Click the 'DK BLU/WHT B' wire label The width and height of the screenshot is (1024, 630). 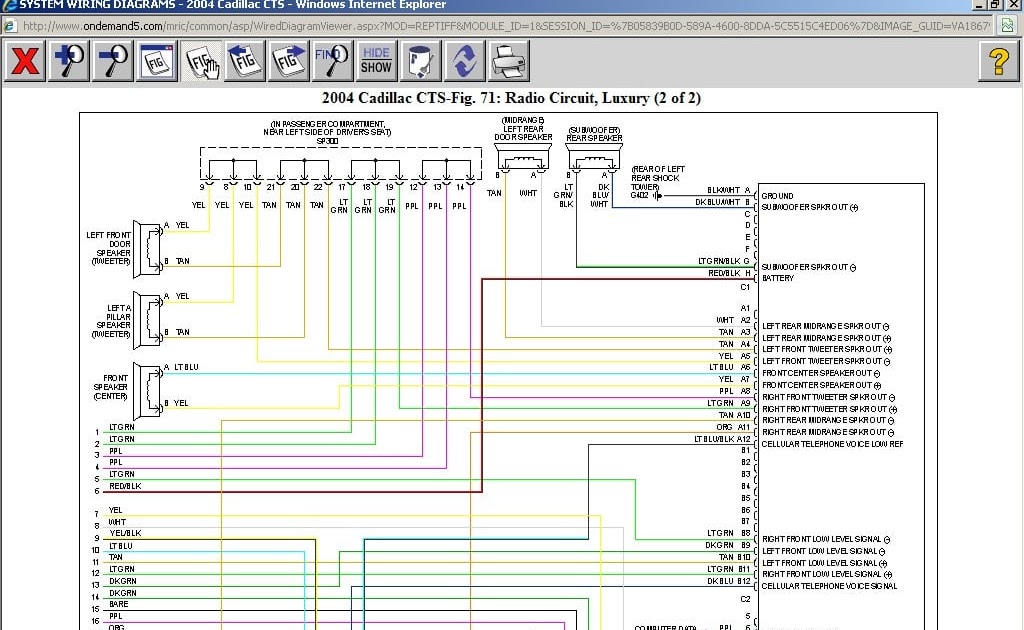tap(723, 202)
